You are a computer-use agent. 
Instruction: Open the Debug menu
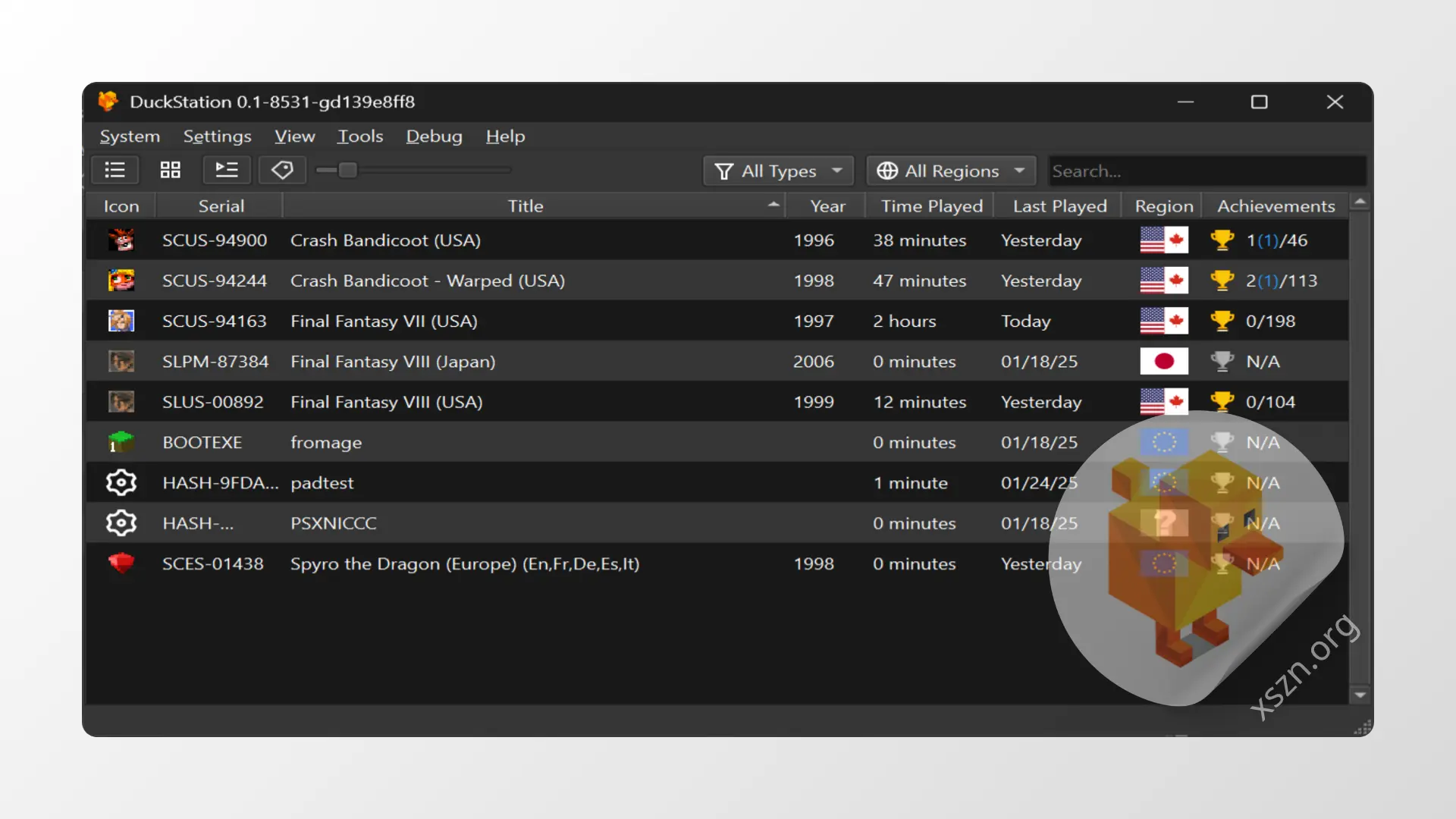click(x=434, y=136)
